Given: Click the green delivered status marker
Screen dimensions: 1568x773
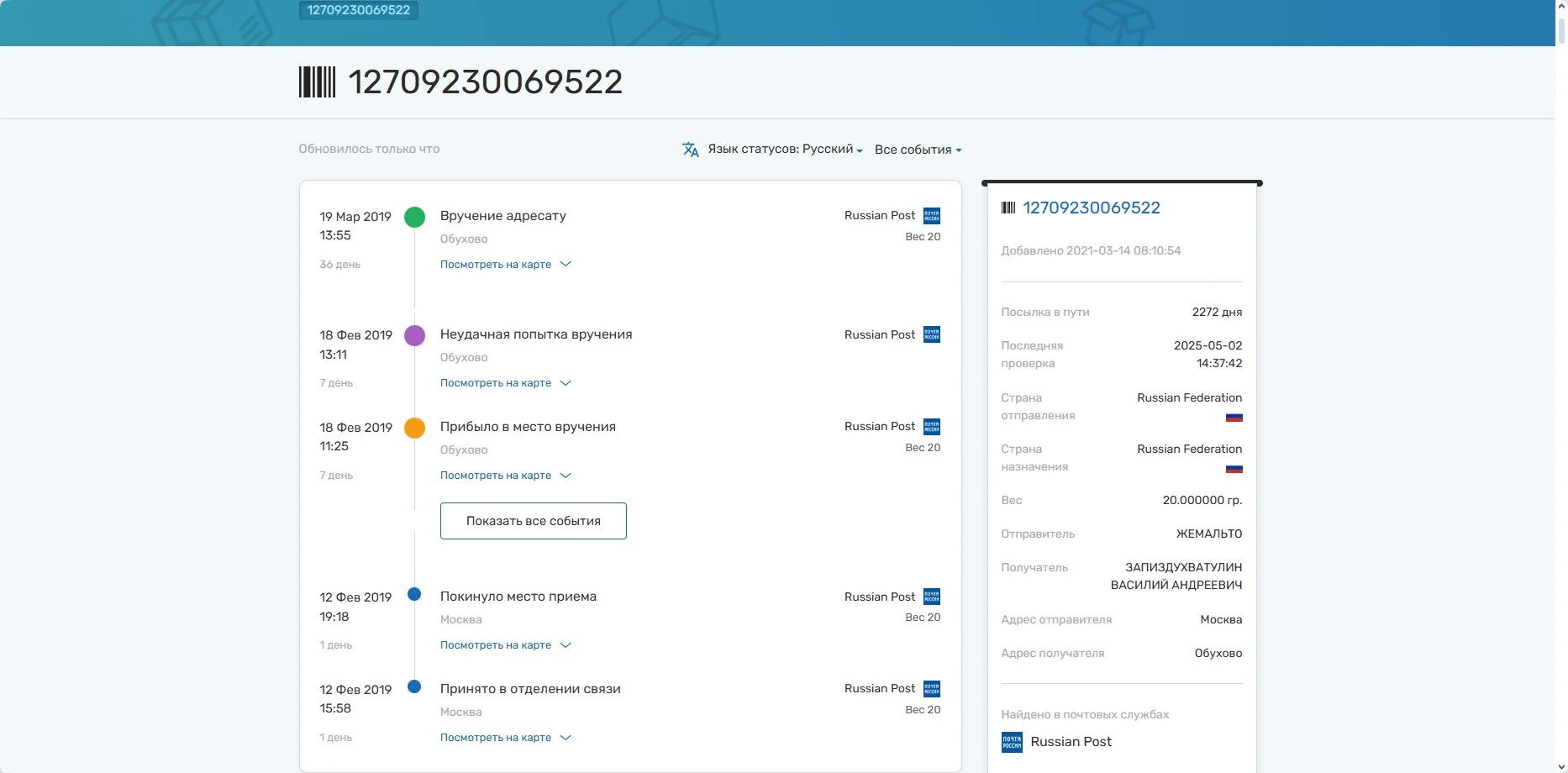Looking at the screenshot, I should pyautogui.click(x=414, y=218).
